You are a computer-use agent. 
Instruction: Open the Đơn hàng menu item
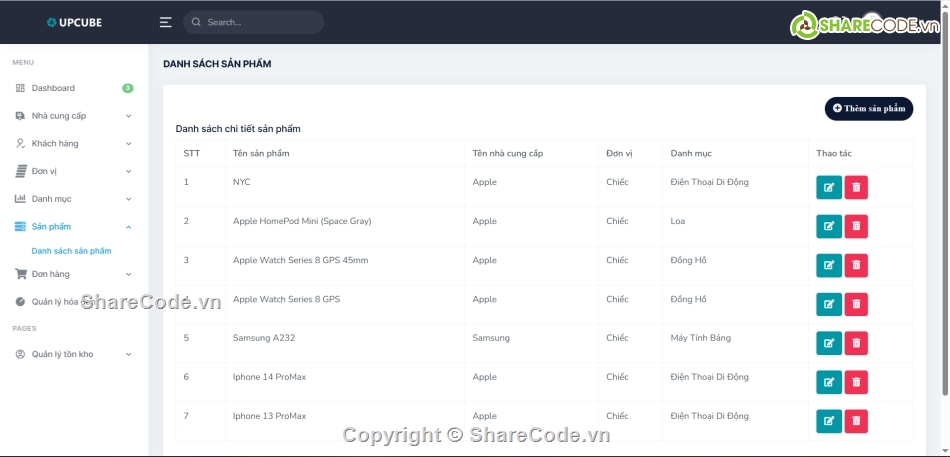(74, 274)
